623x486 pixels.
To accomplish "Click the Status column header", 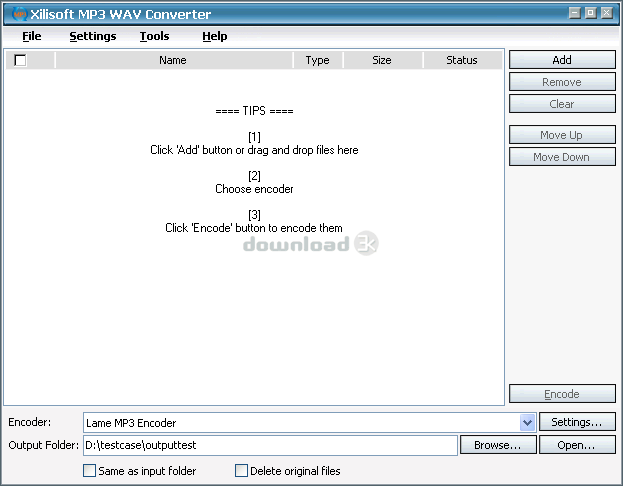I will 461,60.
